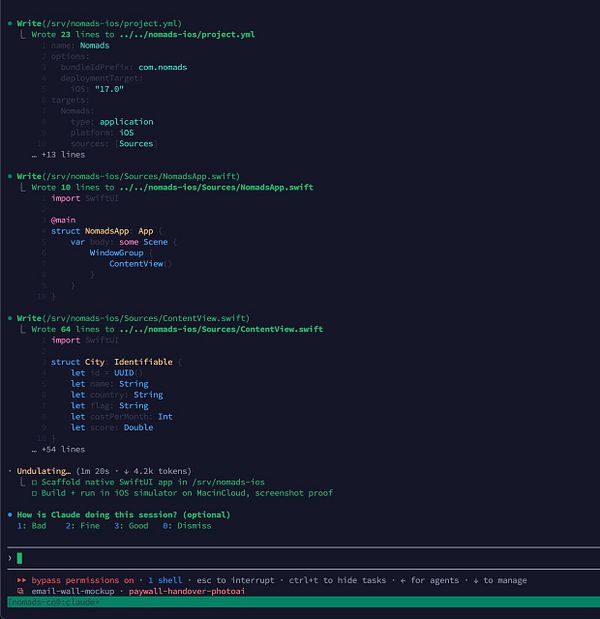Click the 'application' type value
Screen dimensions: 600x619
point(126,122)
